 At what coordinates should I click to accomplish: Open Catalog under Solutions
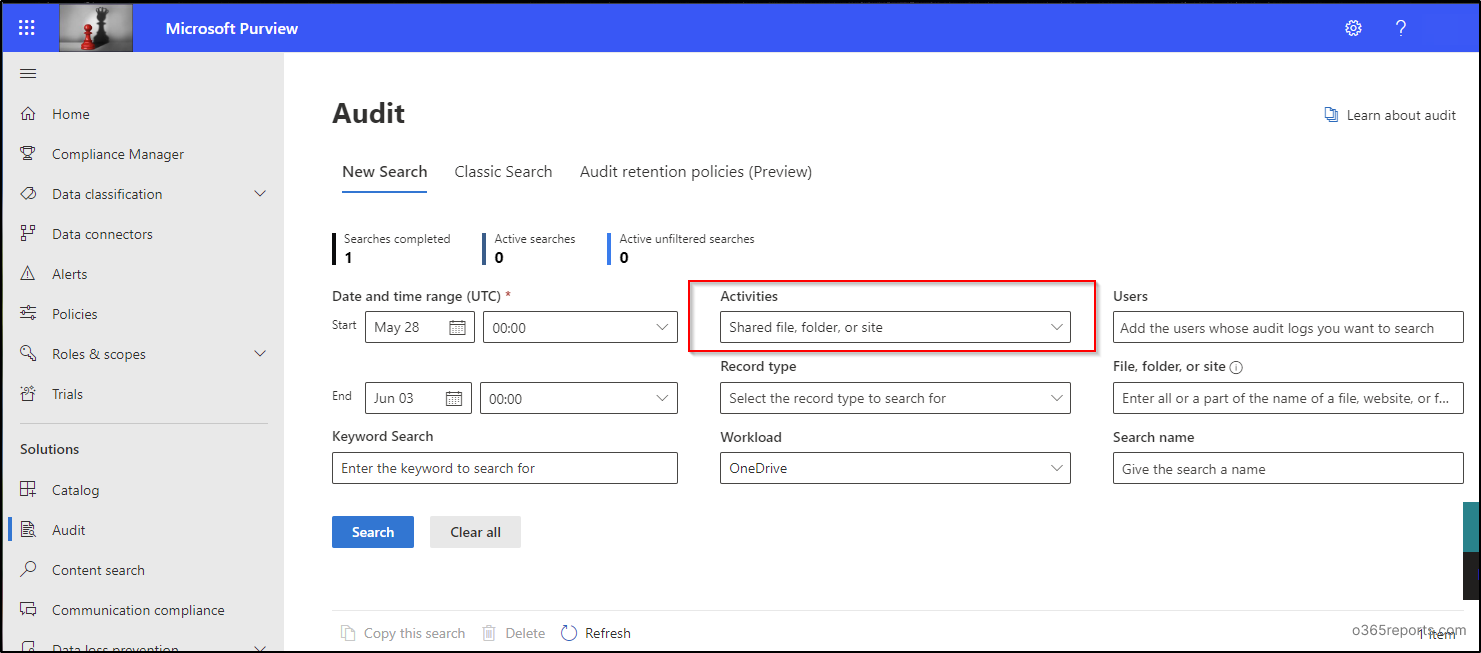pyautogui.click(x=78, y=489)
